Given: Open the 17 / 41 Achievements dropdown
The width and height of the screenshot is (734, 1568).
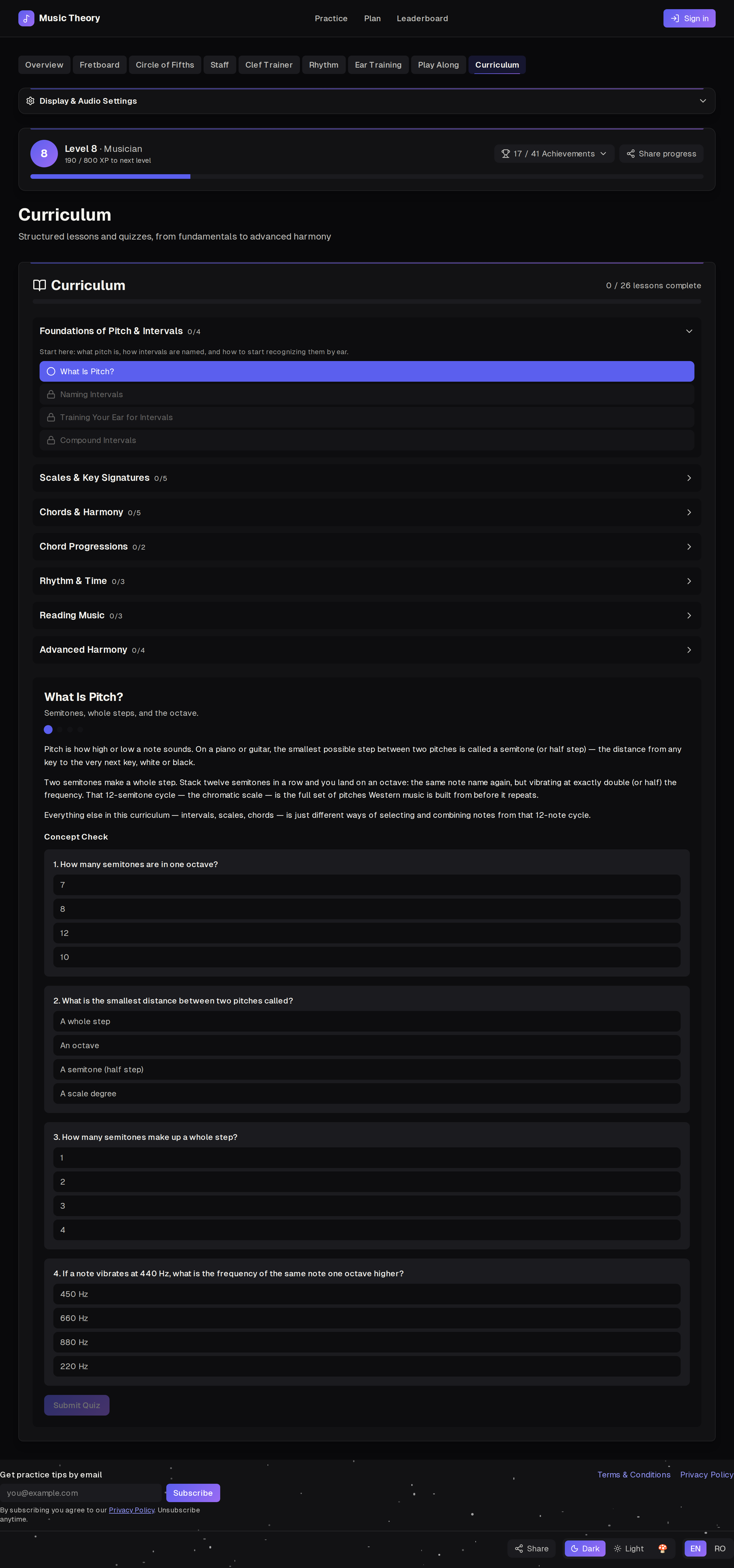Looking at the screenshot, I should (x=554, y=154).
